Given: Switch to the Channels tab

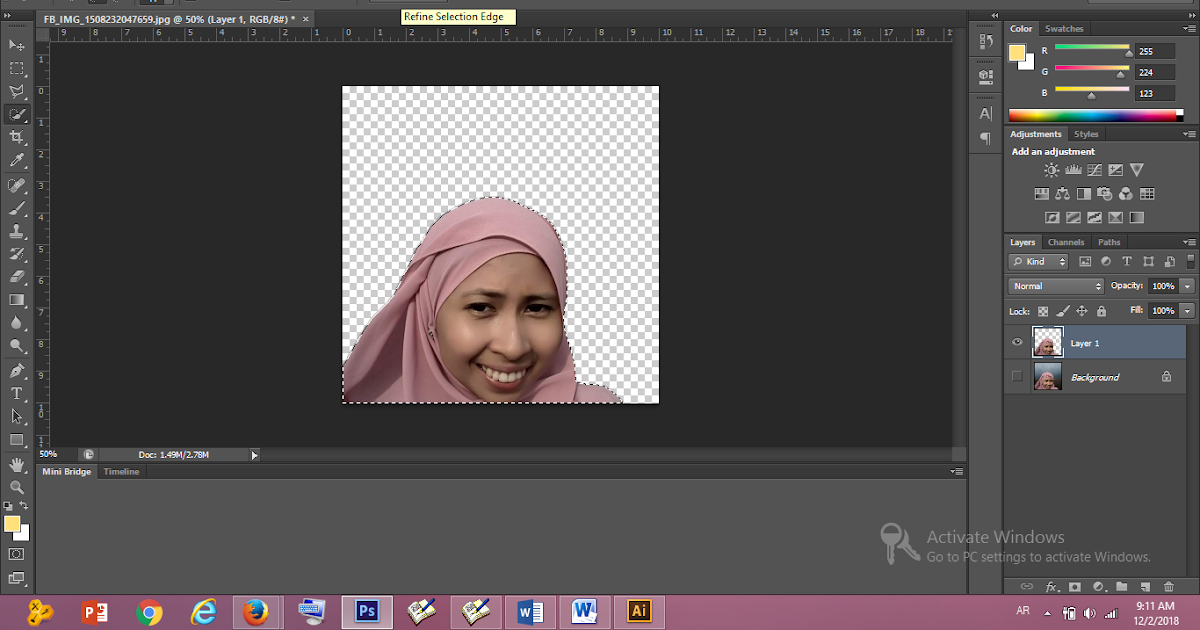Looking at the screenshot, I should (1065, 241).
